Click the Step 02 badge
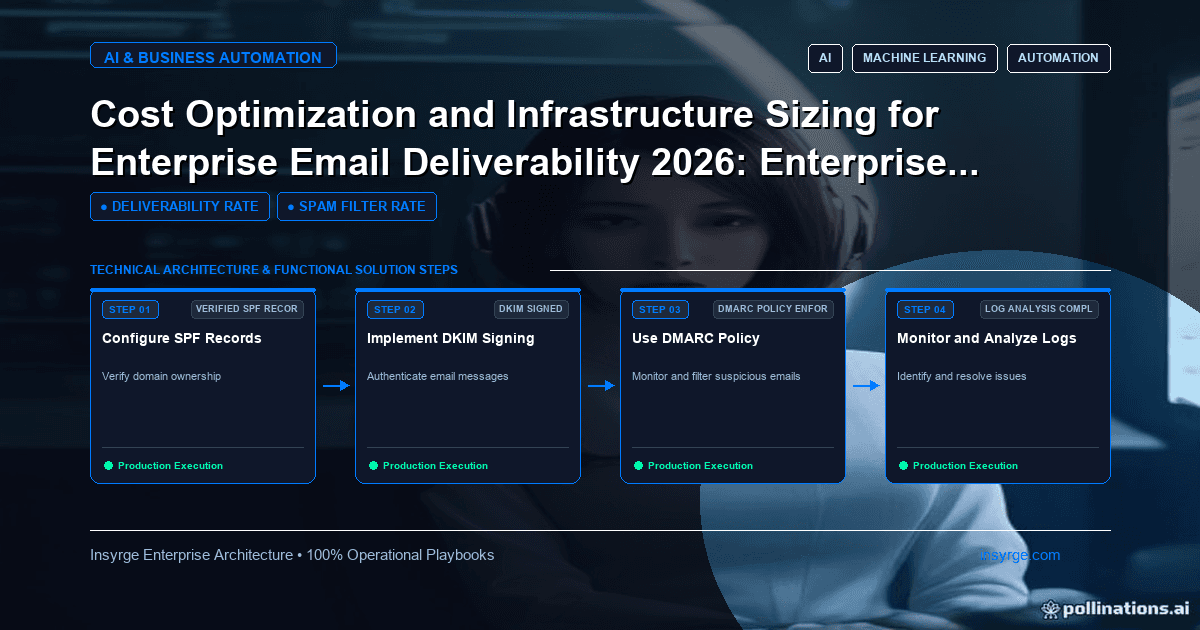 click(x=396, y=310)
